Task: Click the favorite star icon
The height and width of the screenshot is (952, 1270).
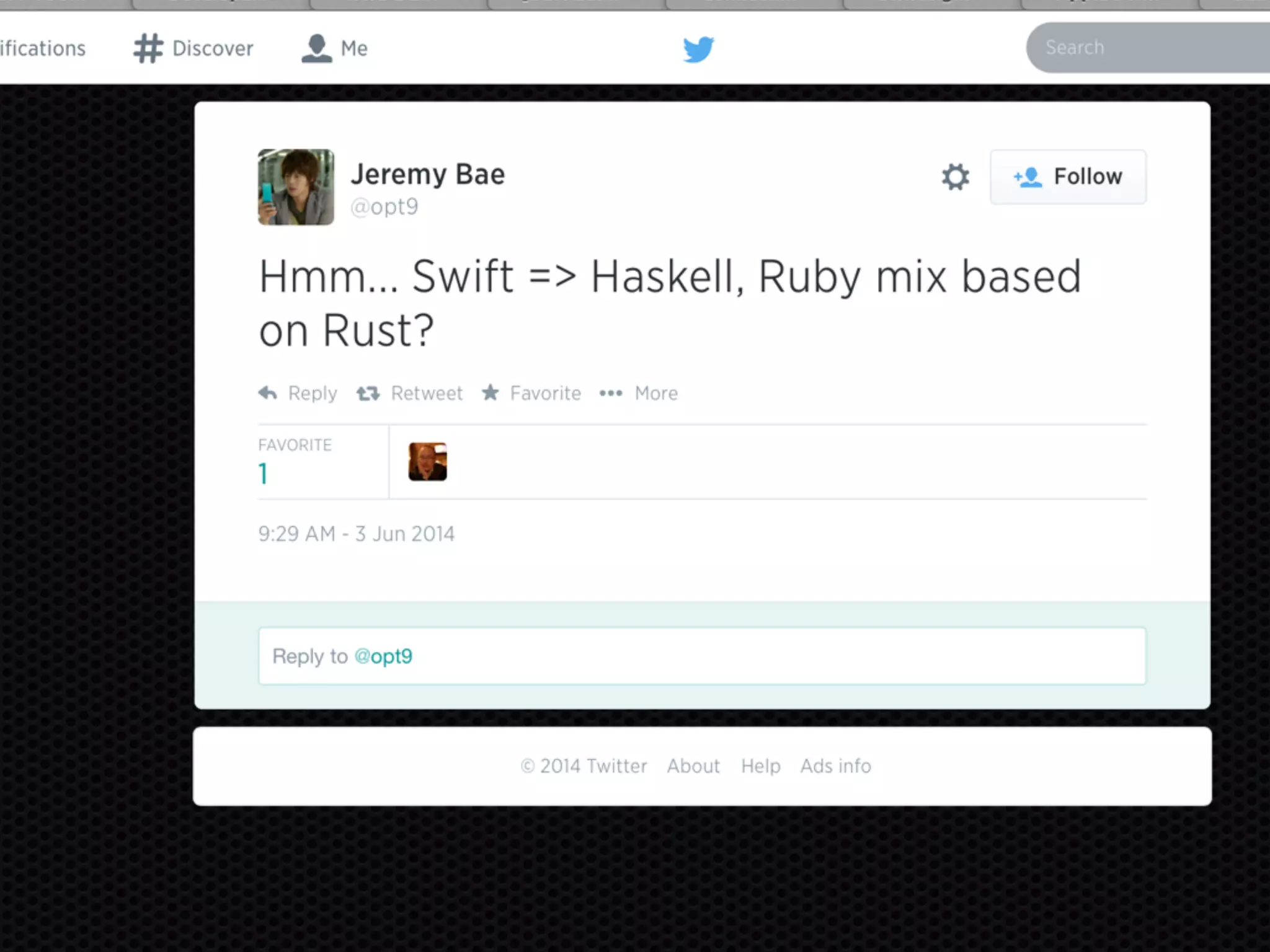Action: tap(491, 392)
